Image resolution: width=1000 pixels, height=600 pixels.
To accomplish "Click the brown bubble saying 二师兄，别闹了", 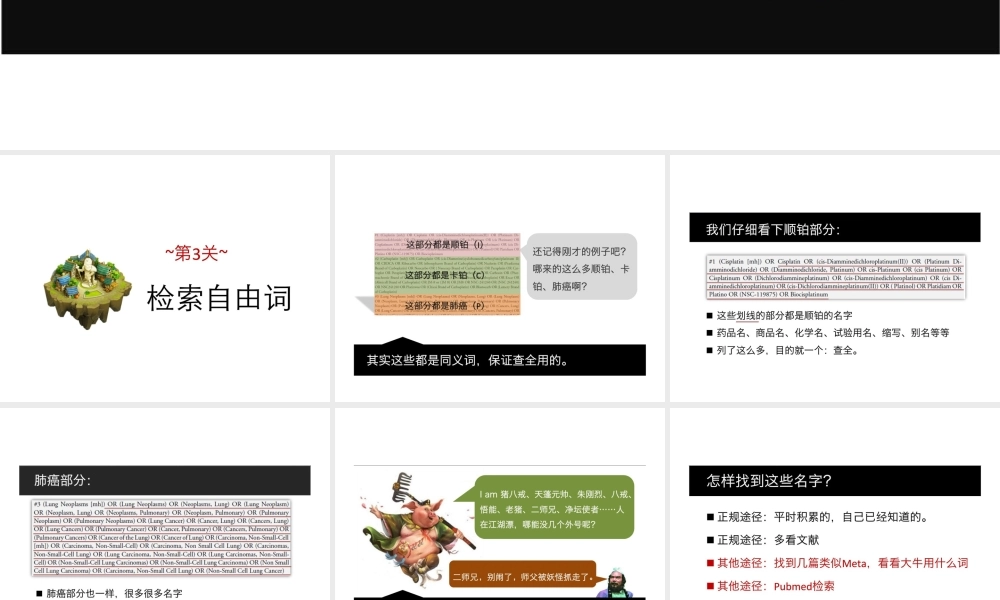I will pyautogui.click(x=523, y=576).
